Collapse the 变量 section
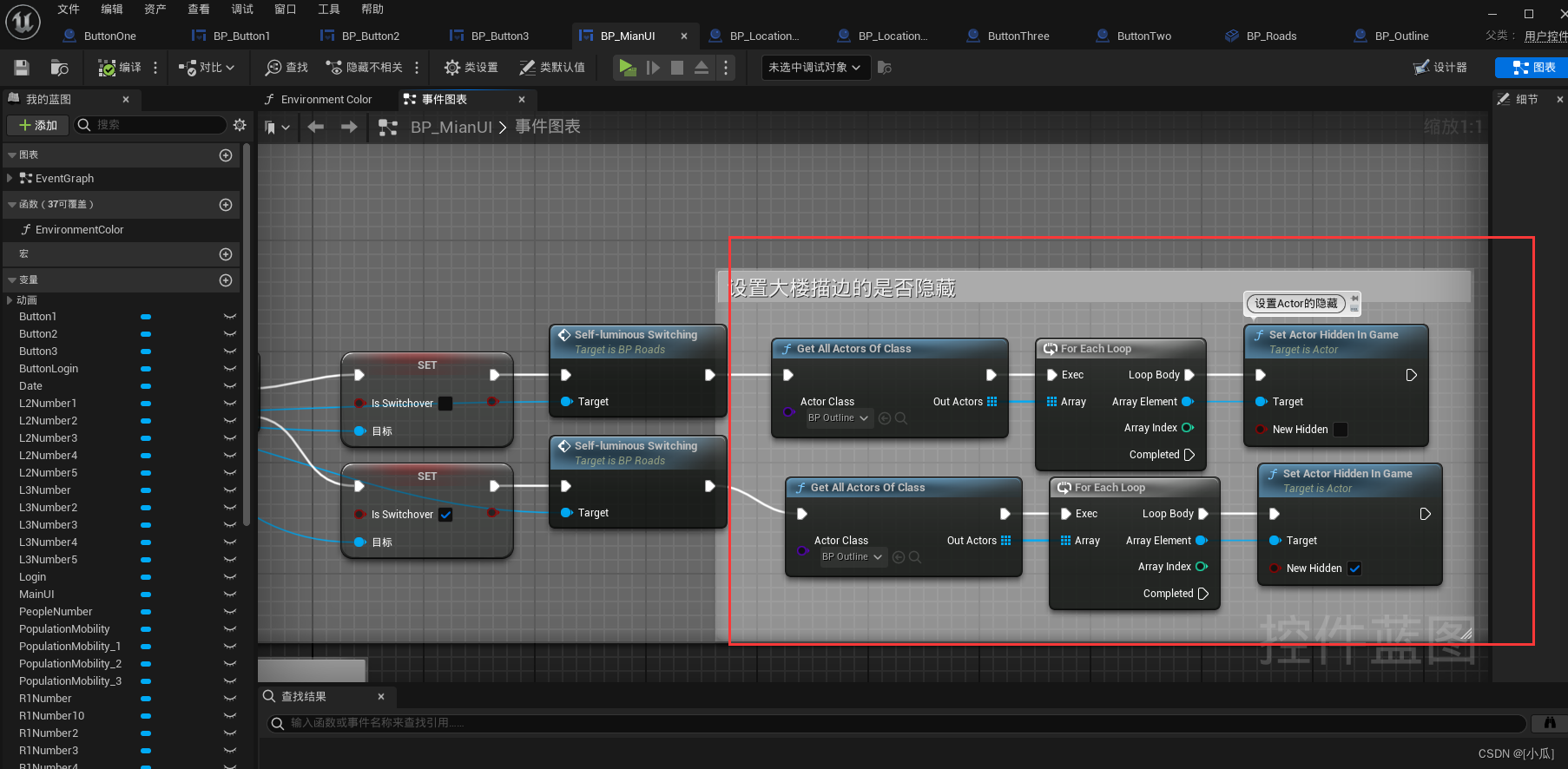 coord(12,280)
